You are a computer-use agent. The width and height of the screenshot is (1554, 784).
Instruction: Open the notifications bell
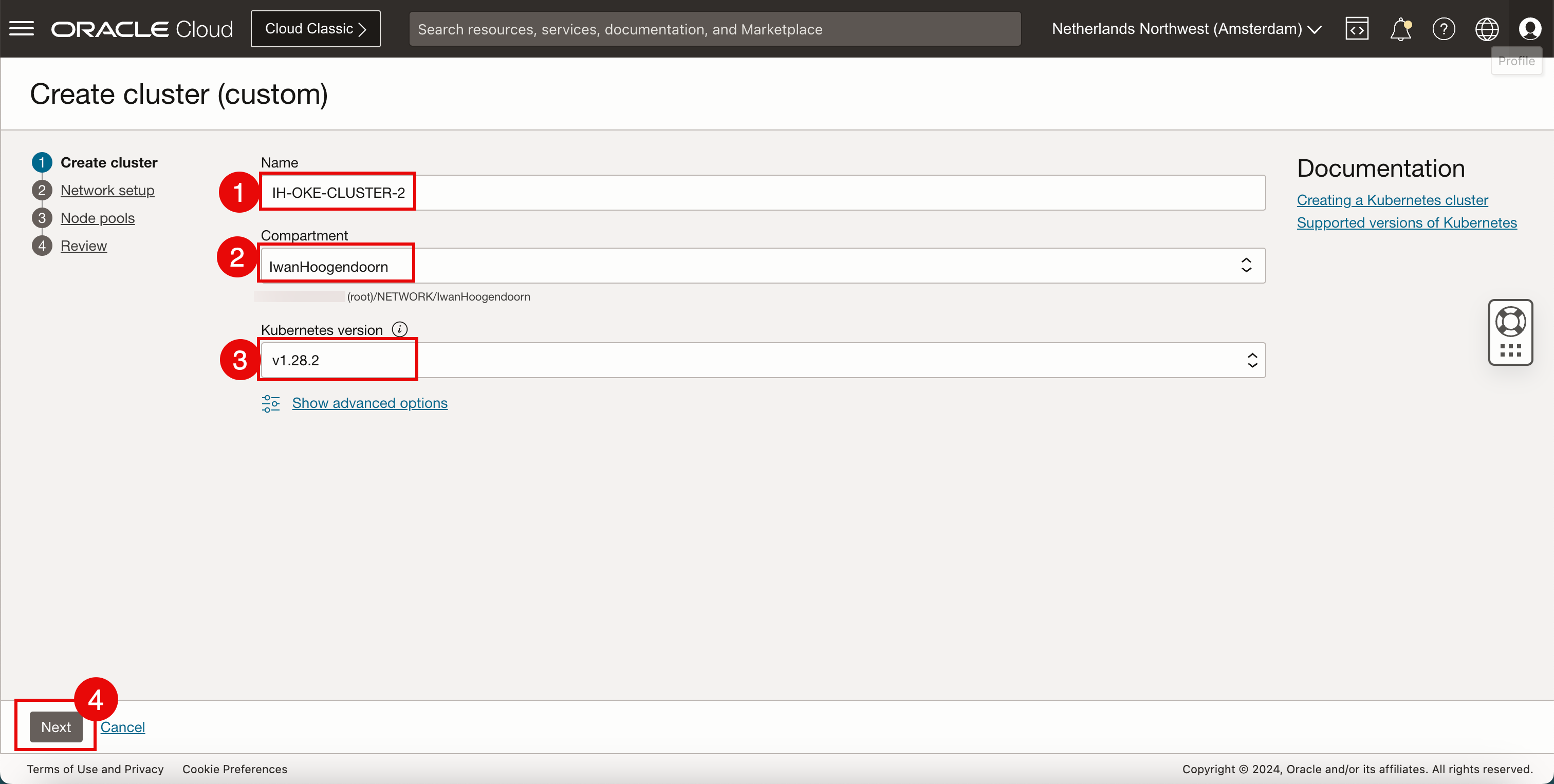1400,28
